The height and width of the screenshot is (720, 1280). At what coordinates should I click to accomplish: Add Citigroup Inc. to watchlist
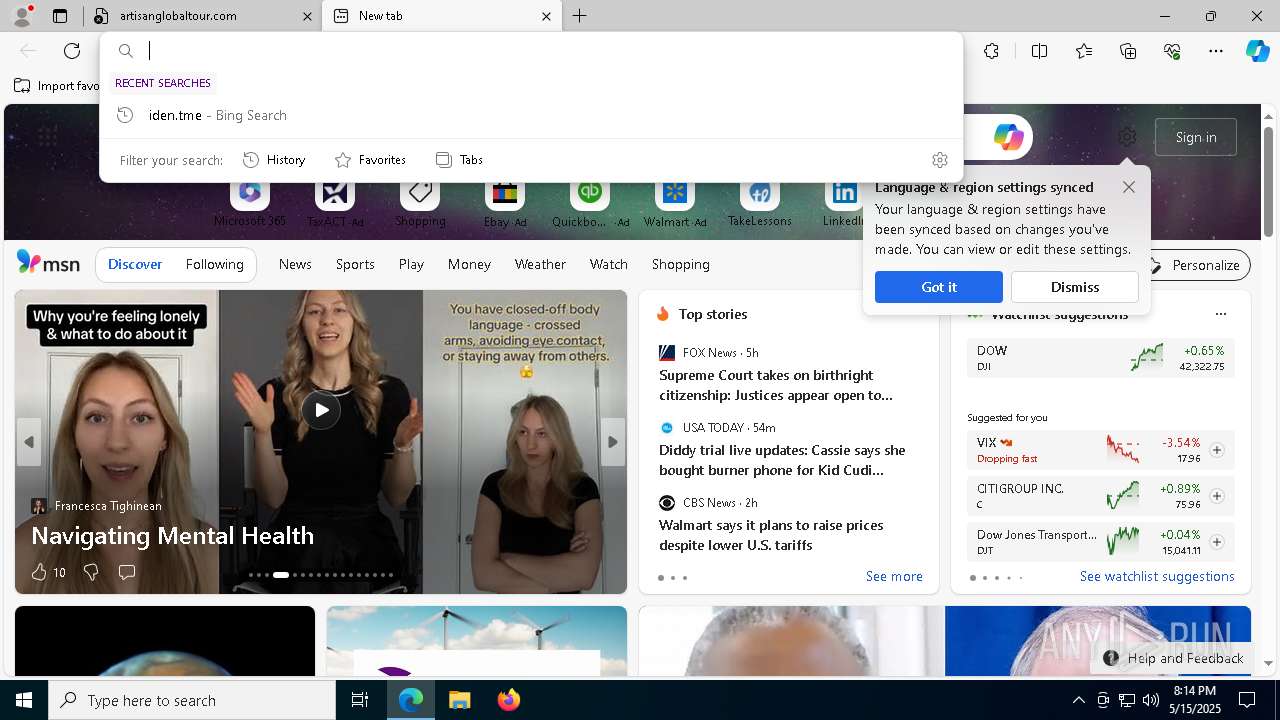(x=1217, y=496)
